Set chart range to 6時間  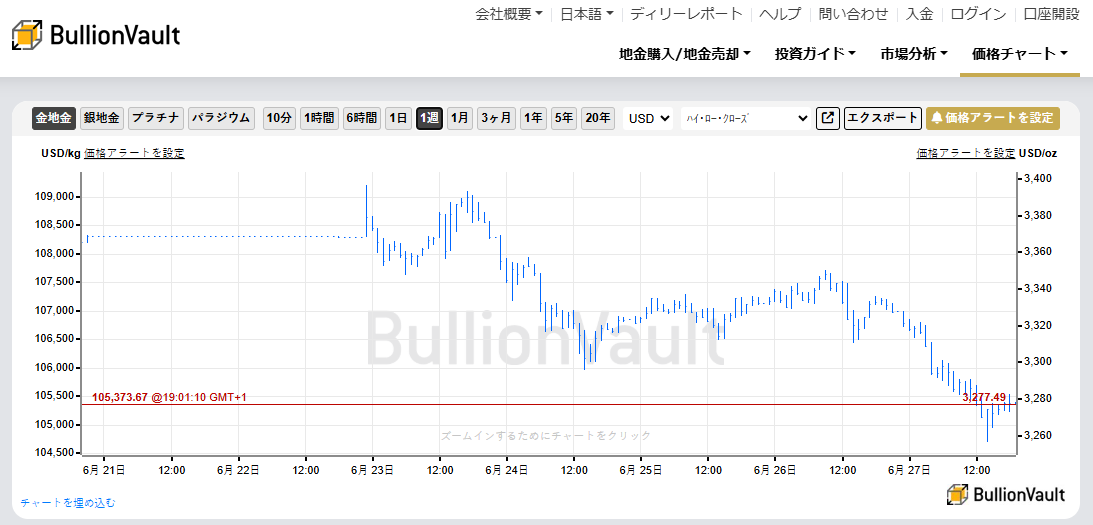[x=362, y=118]
